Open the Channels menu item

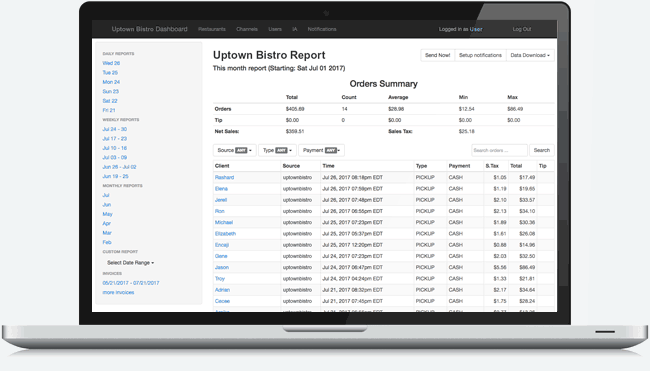[x=247, y=29]
